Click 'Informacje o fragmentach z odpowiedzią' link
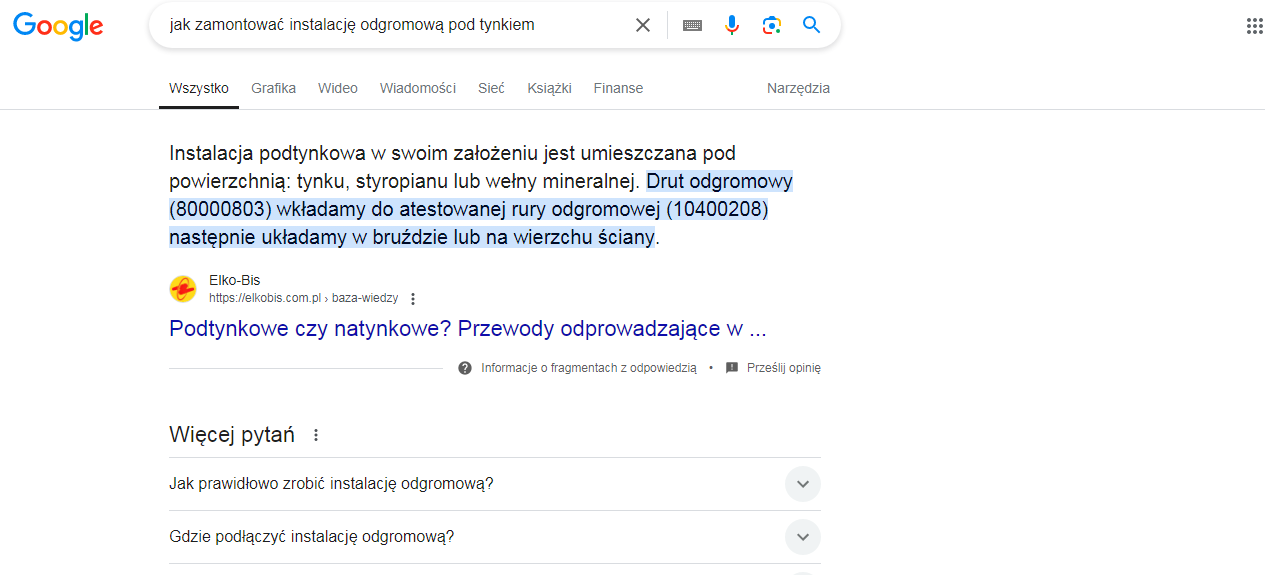1265x575 pixels. pyautogui.click(x=588, y=368)
